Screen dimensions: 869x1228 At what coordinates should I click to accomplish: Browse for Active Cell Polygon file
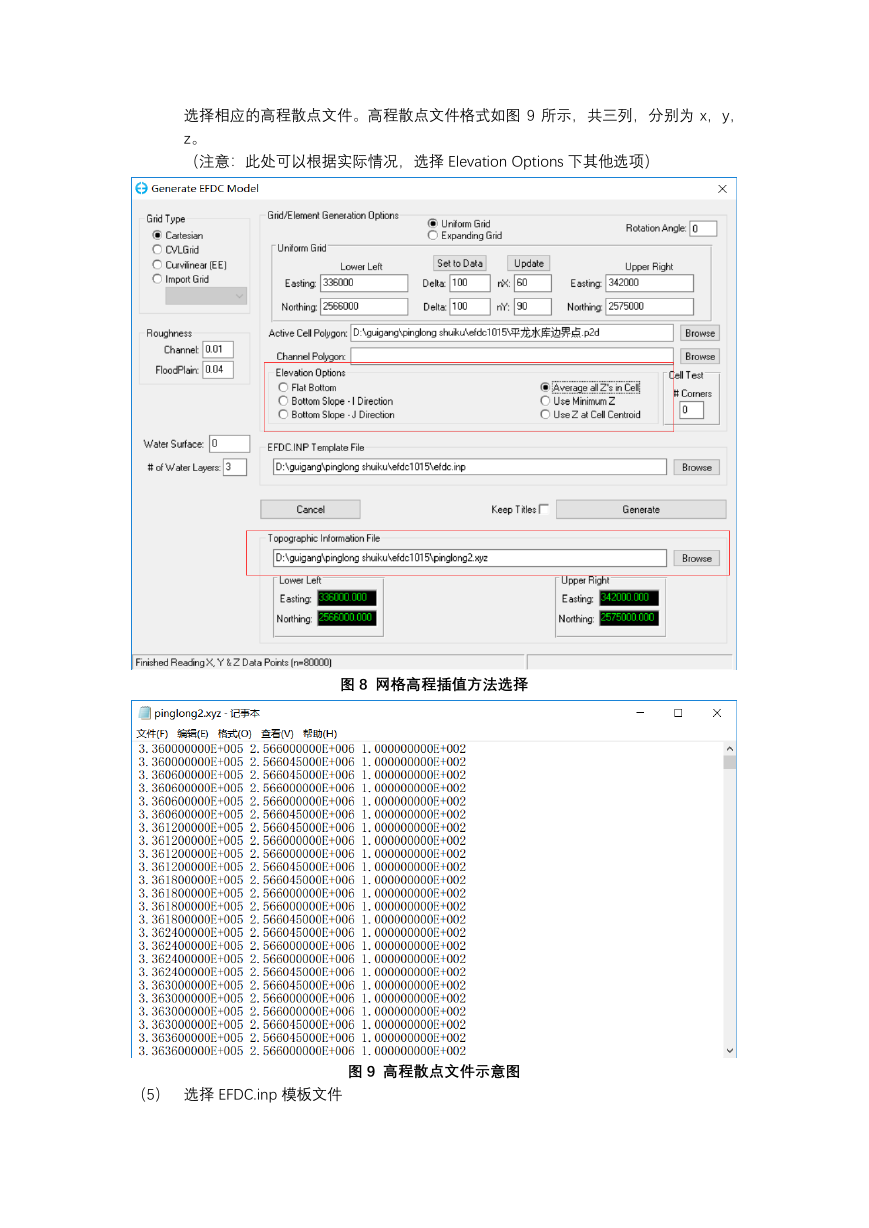click(x=700, y=333)
